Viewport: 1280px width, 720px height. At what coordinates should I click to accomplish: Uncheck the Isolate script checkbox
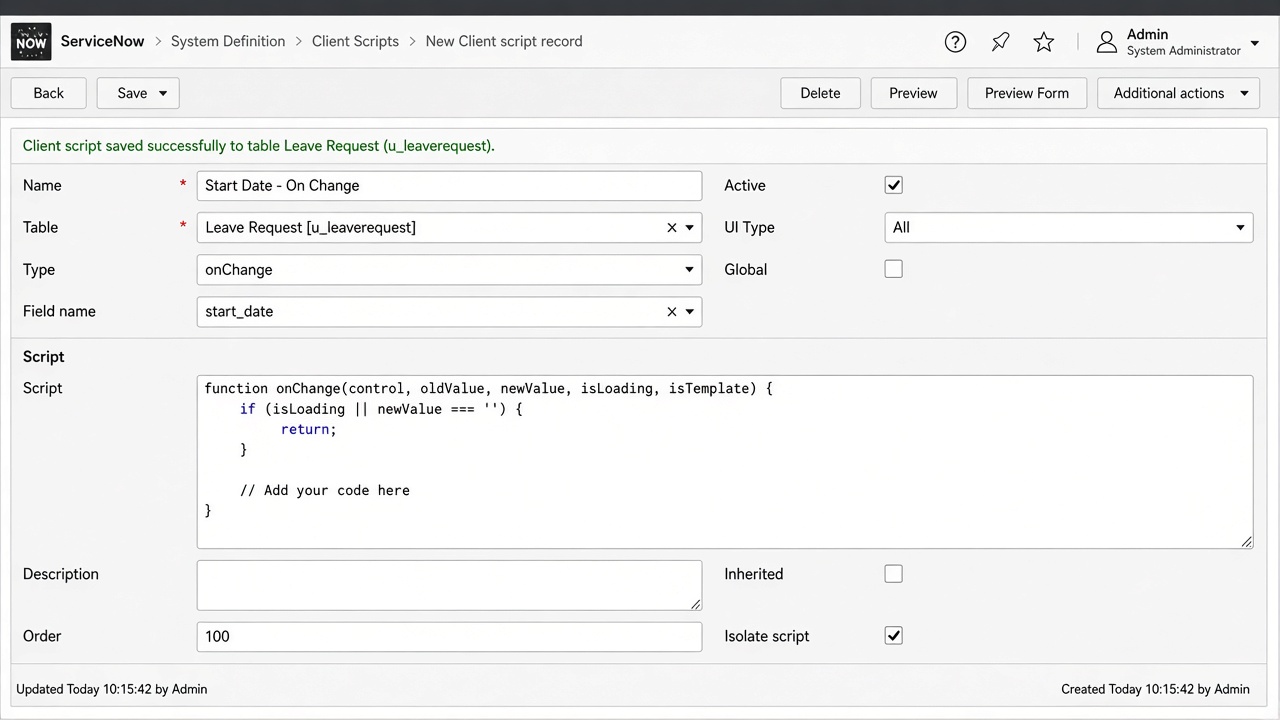[x=894, y=636]
